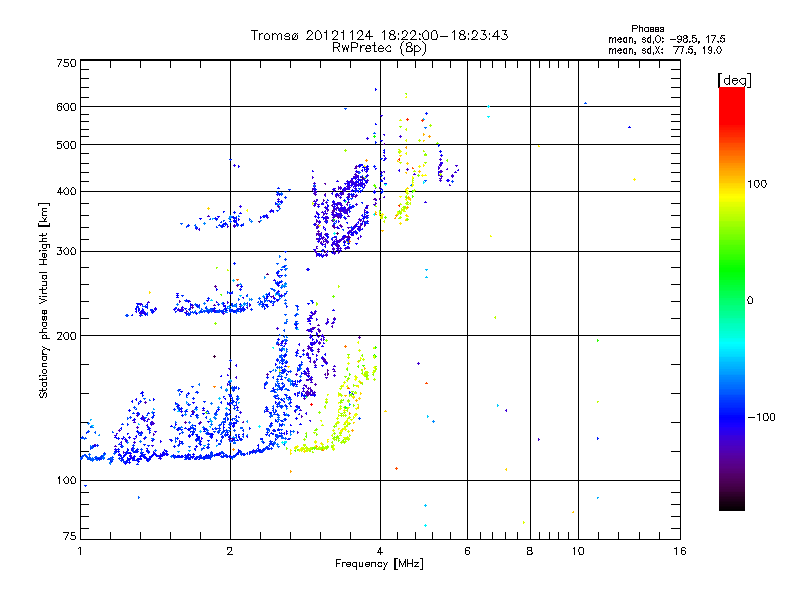Click the colorbar tick label "-100"

pos(761,417)
